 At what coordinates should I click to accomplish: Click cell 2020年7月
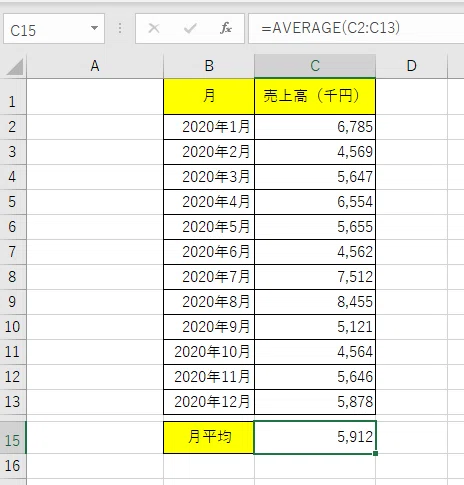click(209, 277)
